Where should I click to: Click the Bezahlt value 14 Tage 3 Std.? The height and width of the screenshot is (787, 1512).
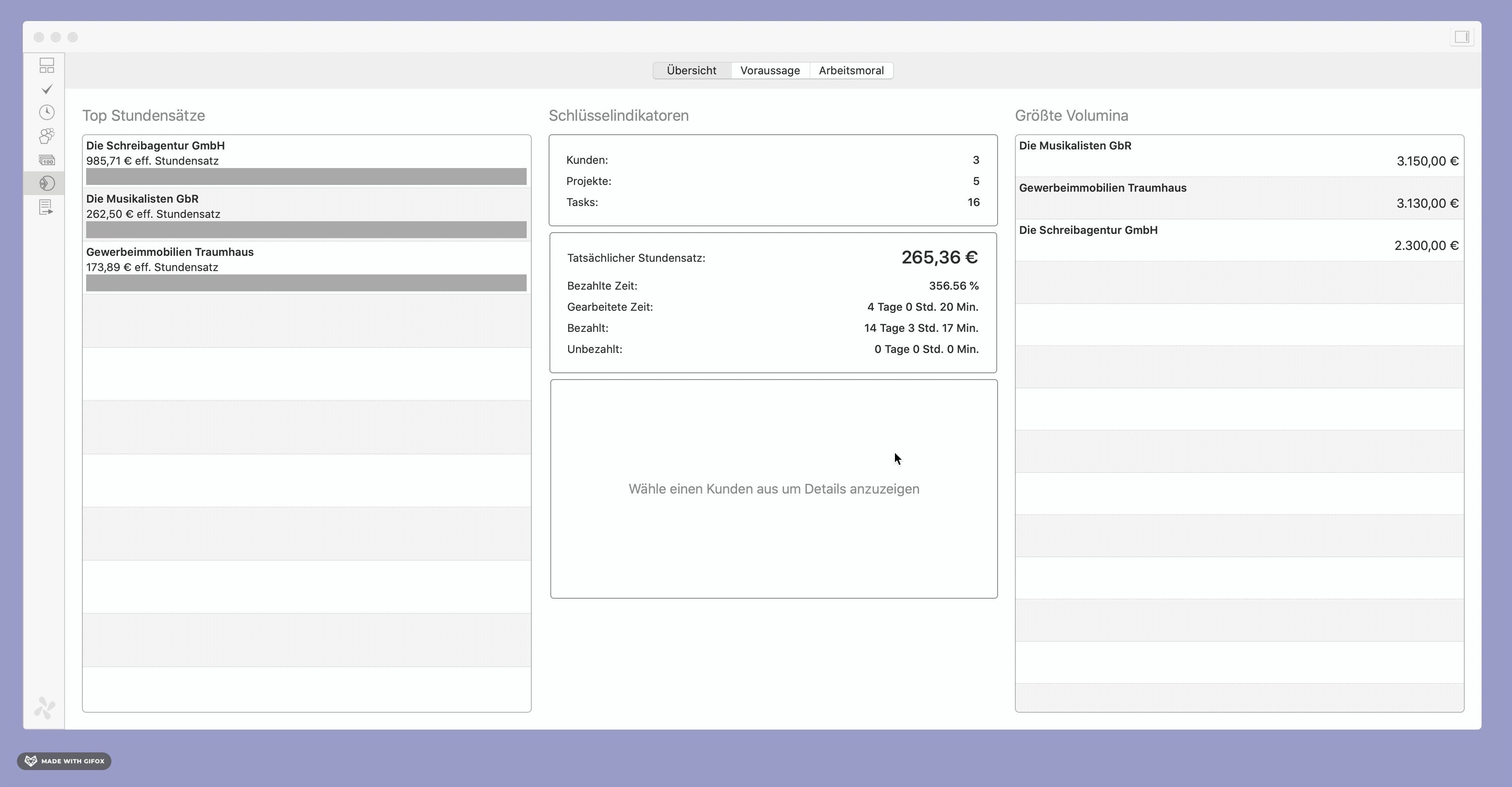[x=921, y=328]
